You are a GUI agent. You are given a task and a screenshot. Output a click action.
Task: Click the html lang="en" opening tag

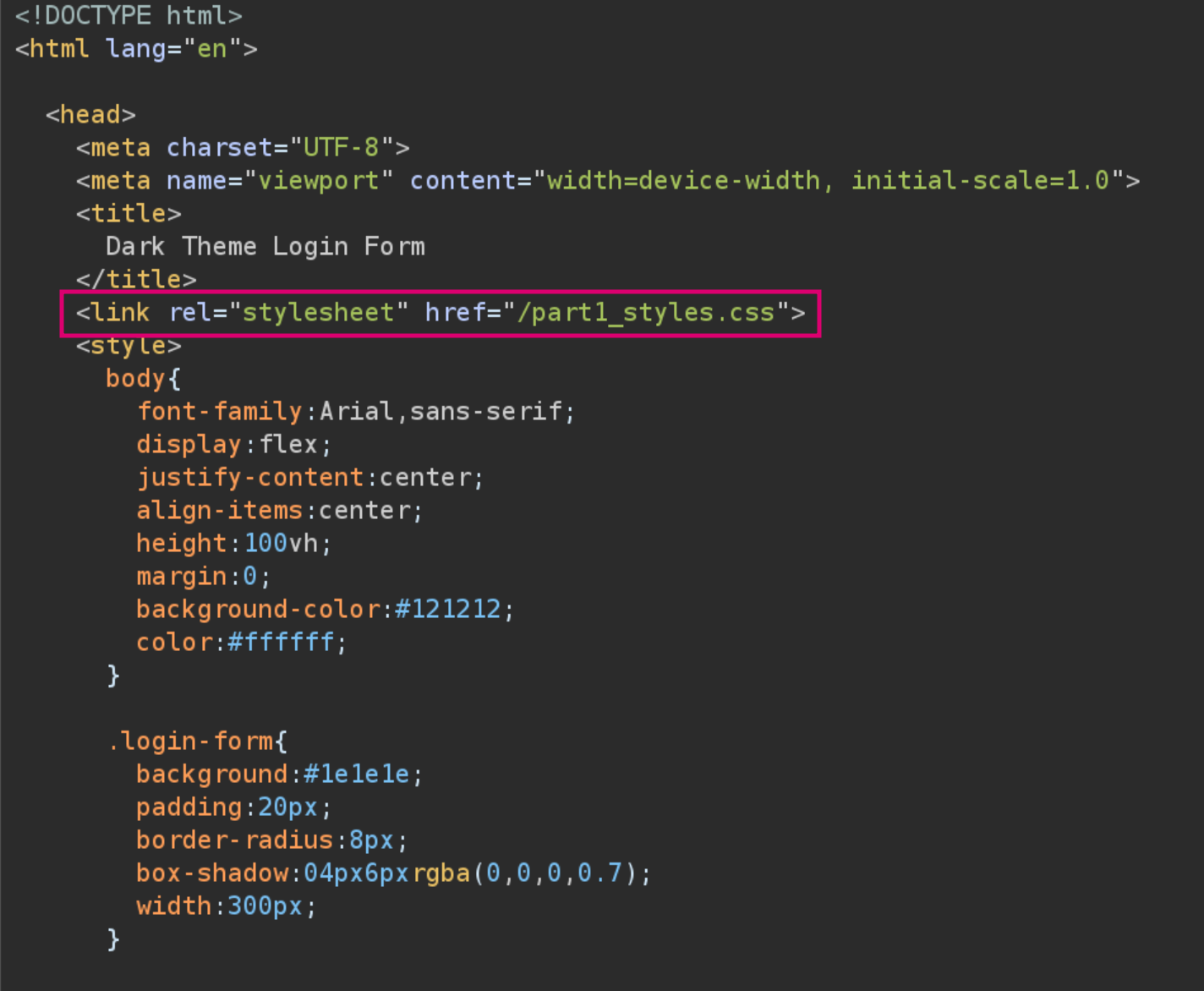136,49
